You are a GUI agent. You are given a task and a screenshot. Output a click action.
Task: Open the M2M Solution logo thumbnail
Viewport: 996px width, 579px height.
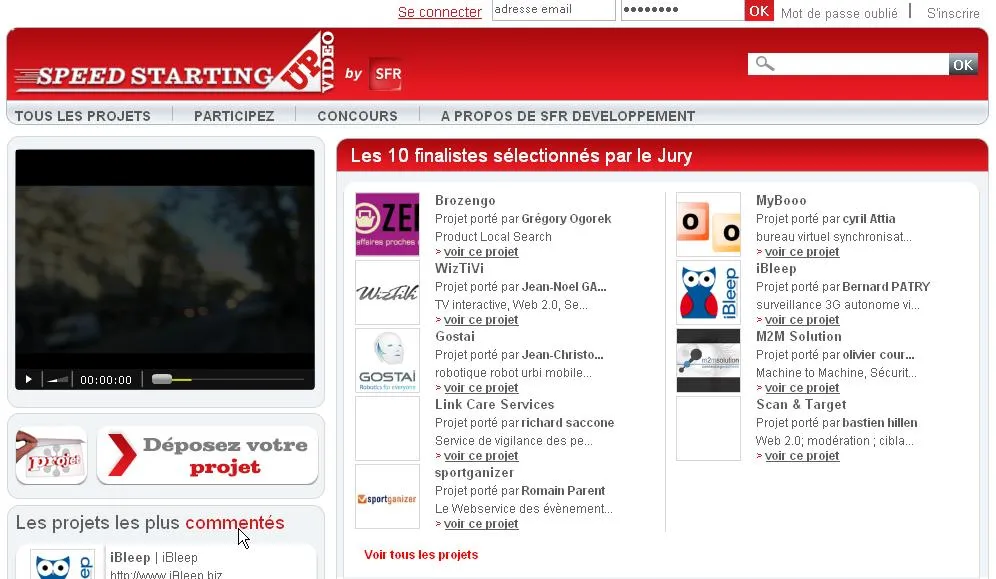pyautogui.click(x=708, y=360)
